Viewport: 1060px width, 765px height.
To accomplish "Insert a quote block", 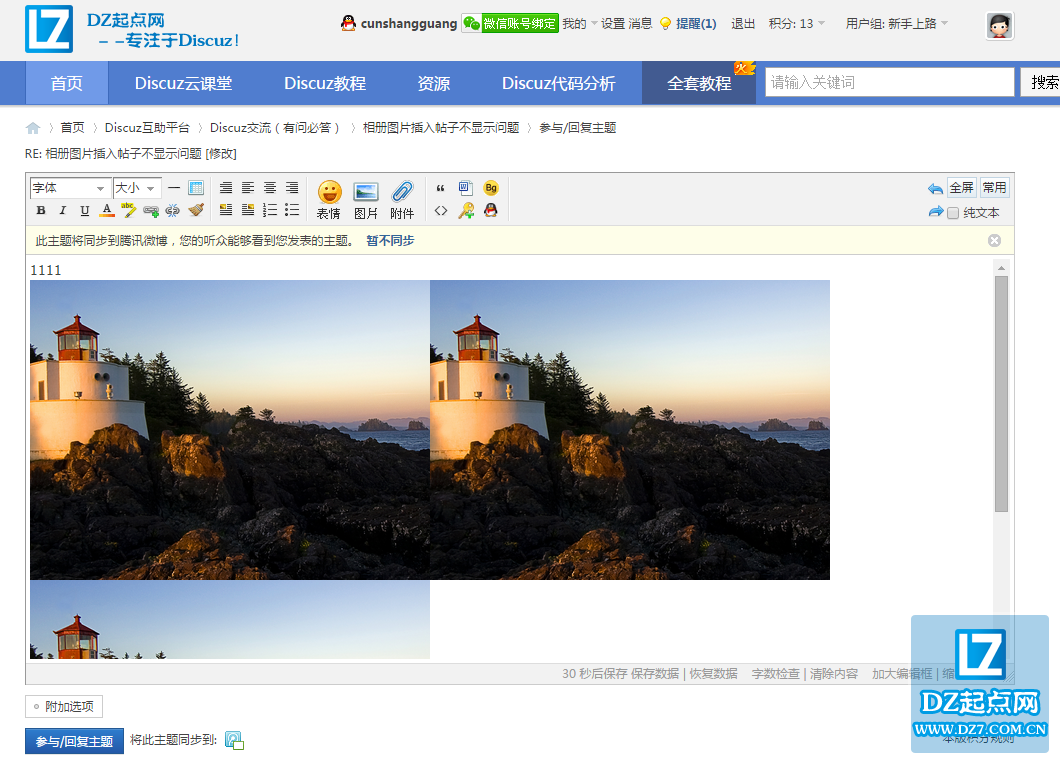I will 441,189.
